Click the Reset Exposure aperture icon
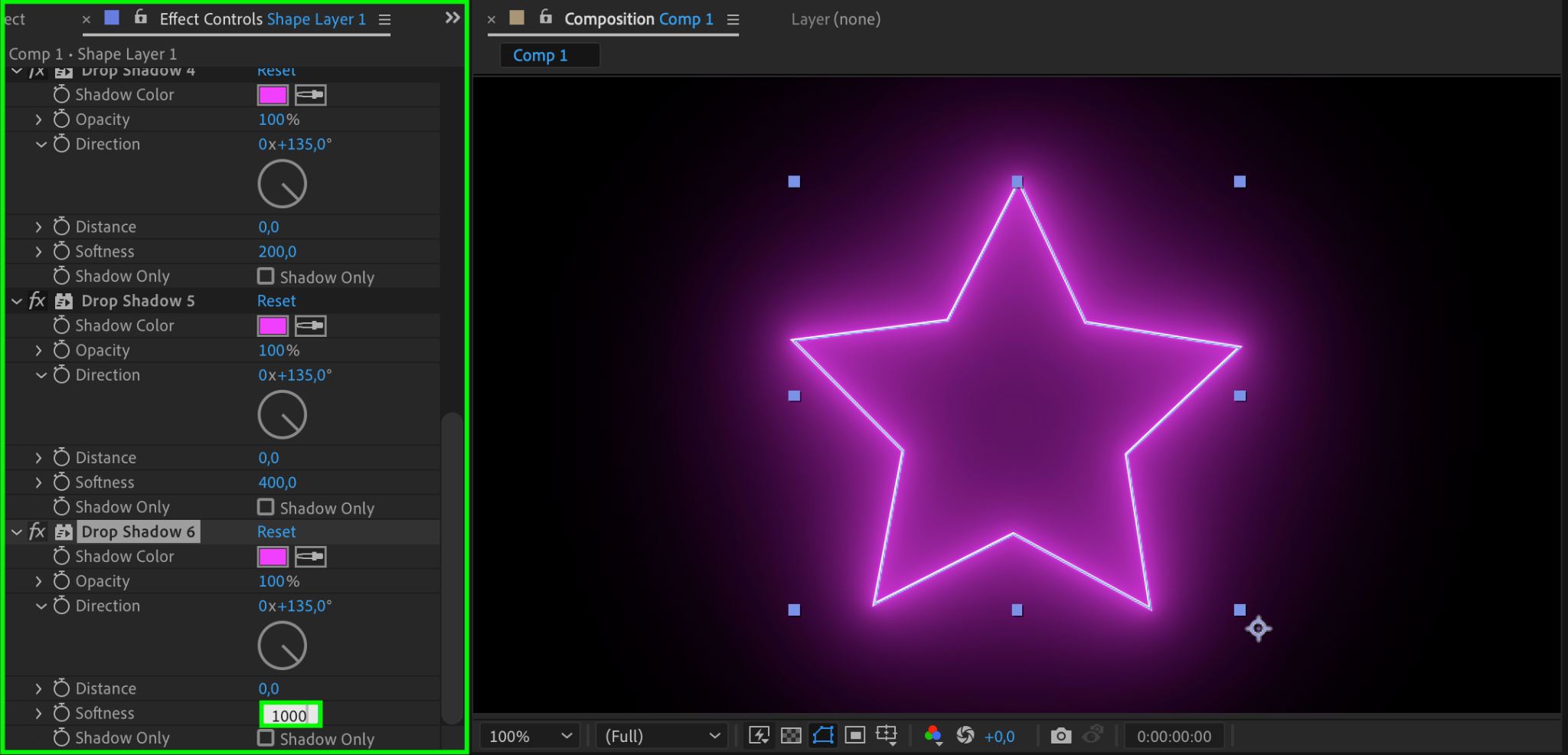The height and width of the screenshot is (755, 1568). point(965,736)
